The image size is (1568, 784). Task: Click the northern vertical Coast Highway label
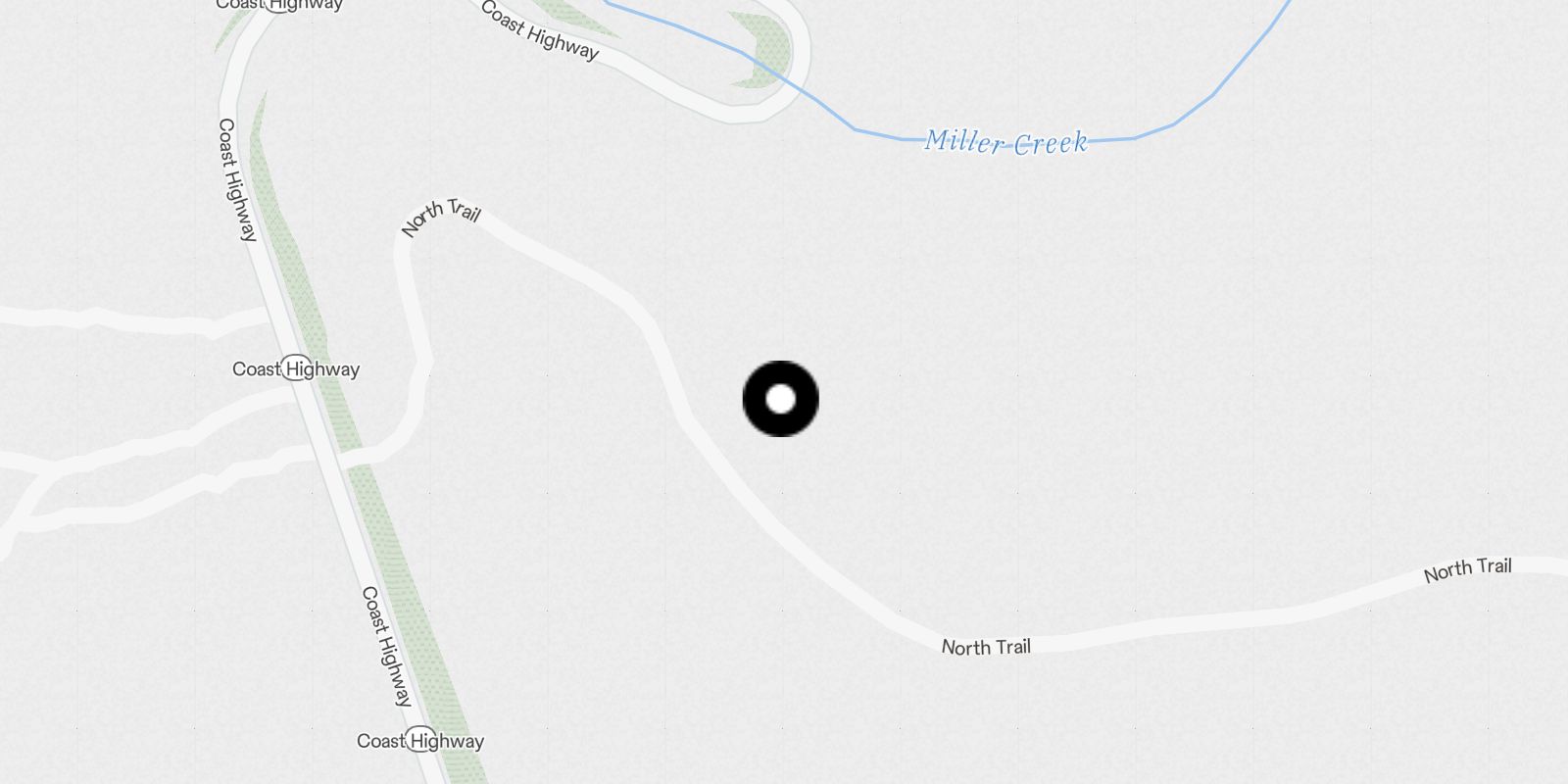236,180
